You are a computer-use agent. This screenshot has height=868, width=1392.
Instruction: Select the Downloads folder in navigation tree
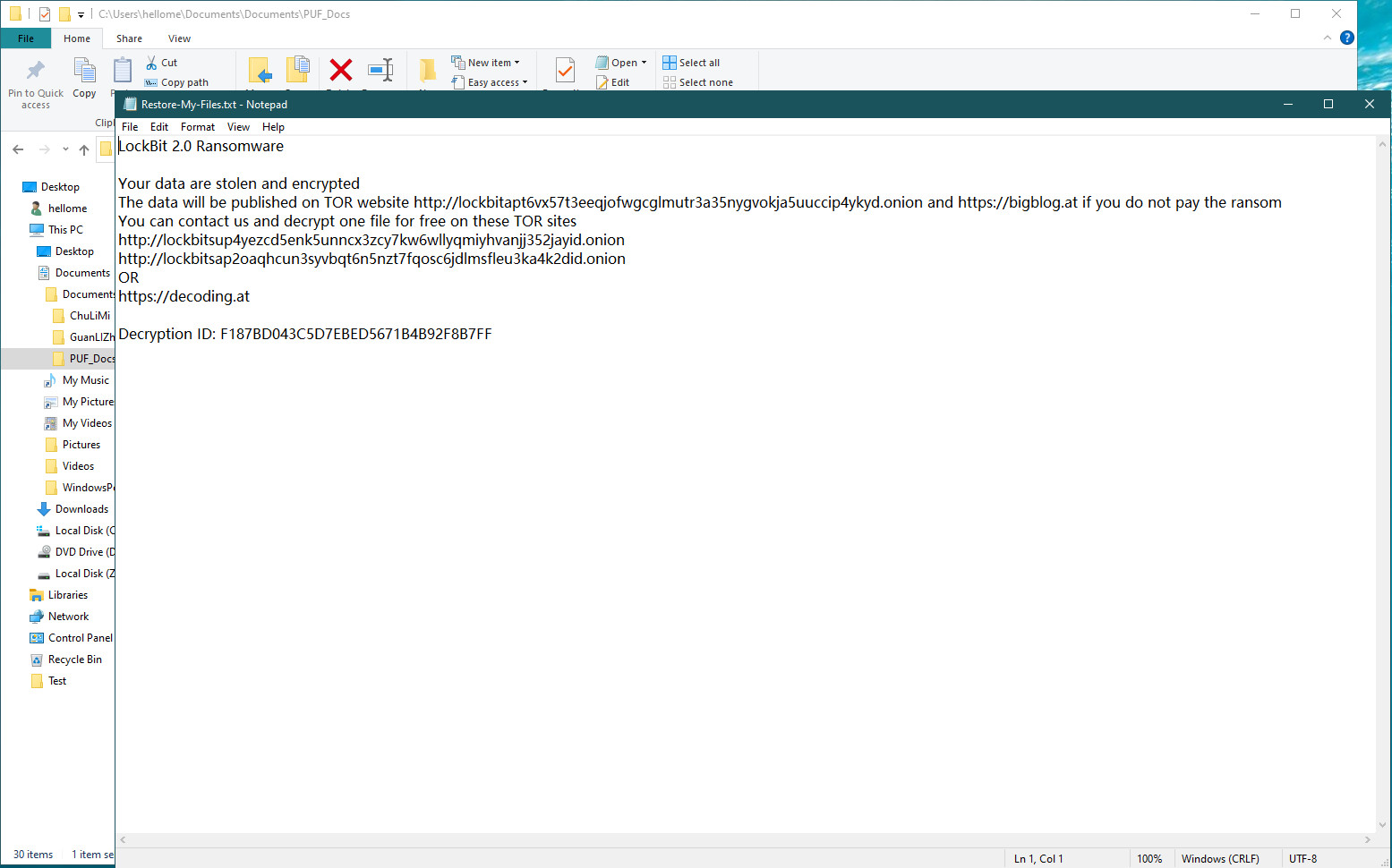81,509
